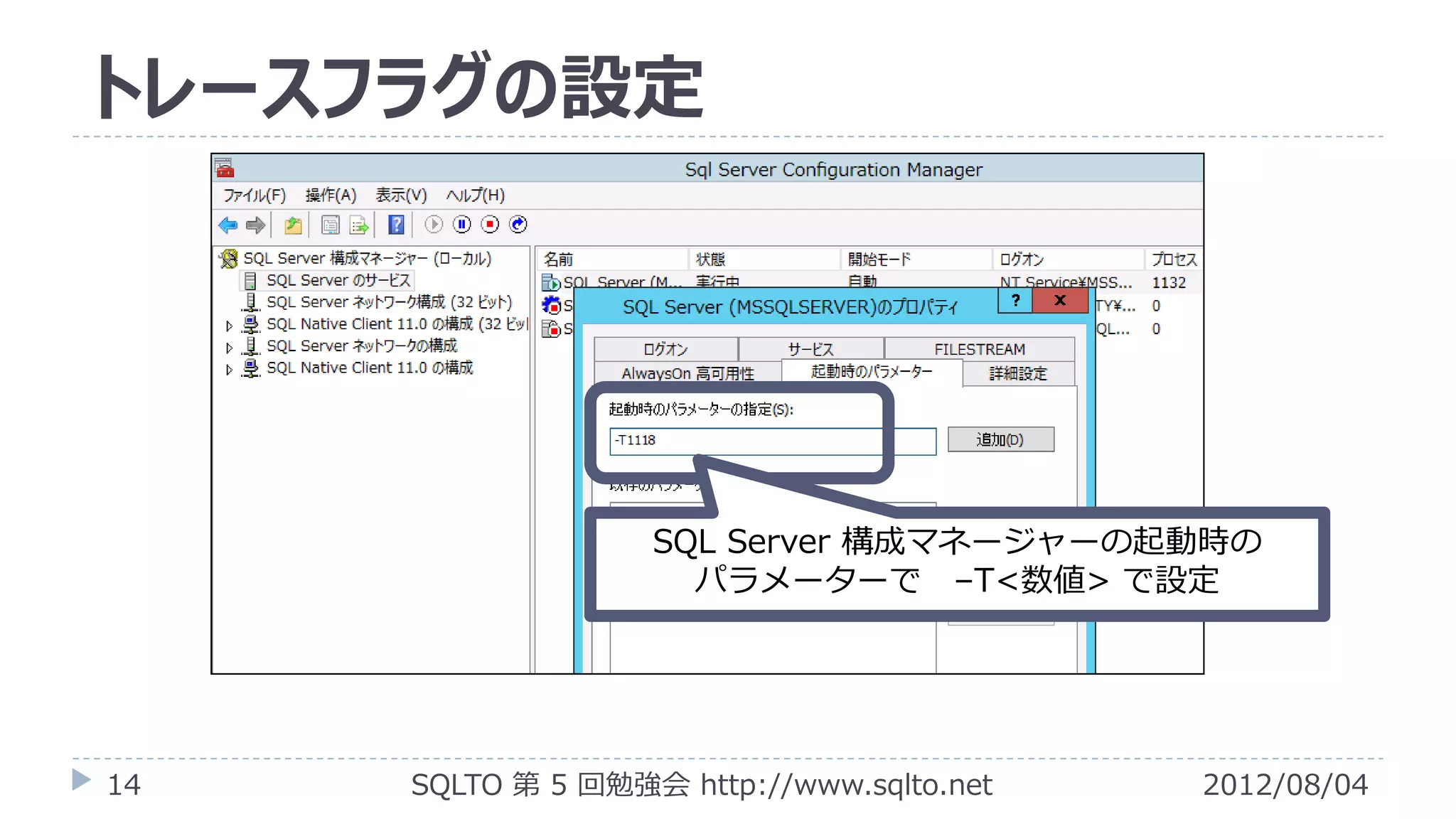Expand the SQL Native Client 11.0 の構成 node
This screenshot has width=1456, height=819.
(229, 370)
